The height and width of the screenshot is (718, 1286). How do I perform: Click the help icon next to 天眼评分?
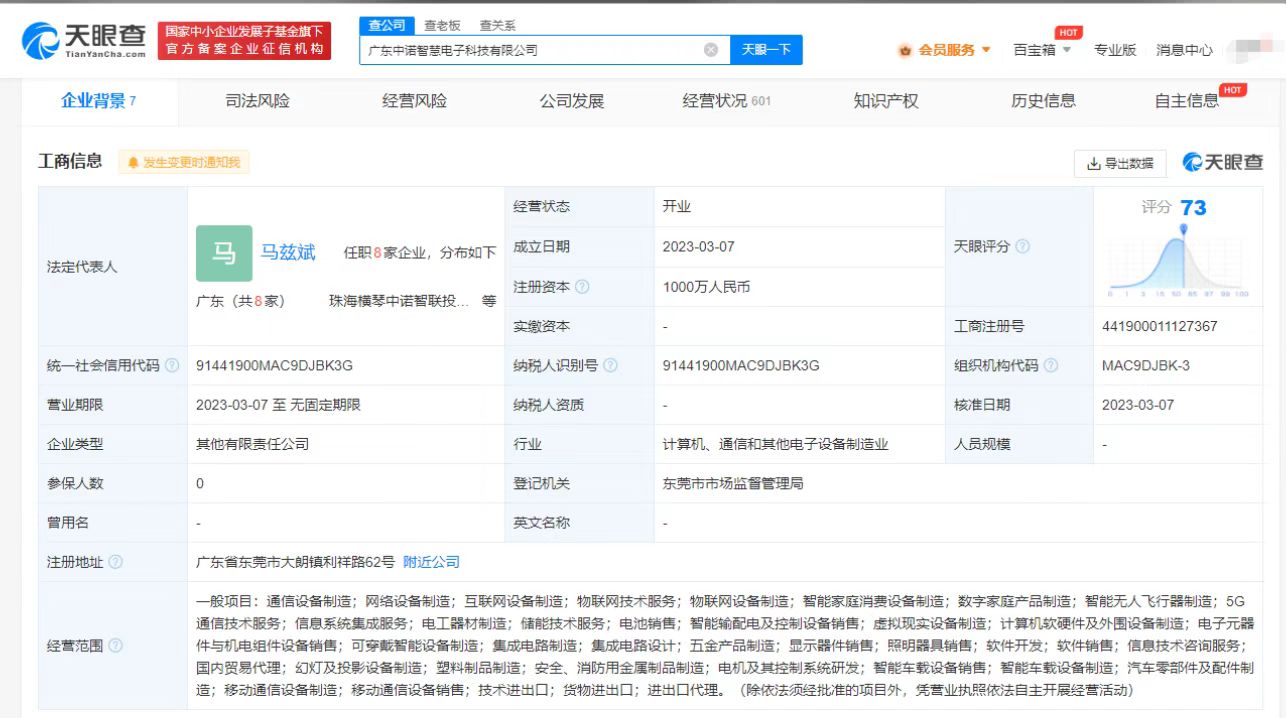coord(1022,246)
